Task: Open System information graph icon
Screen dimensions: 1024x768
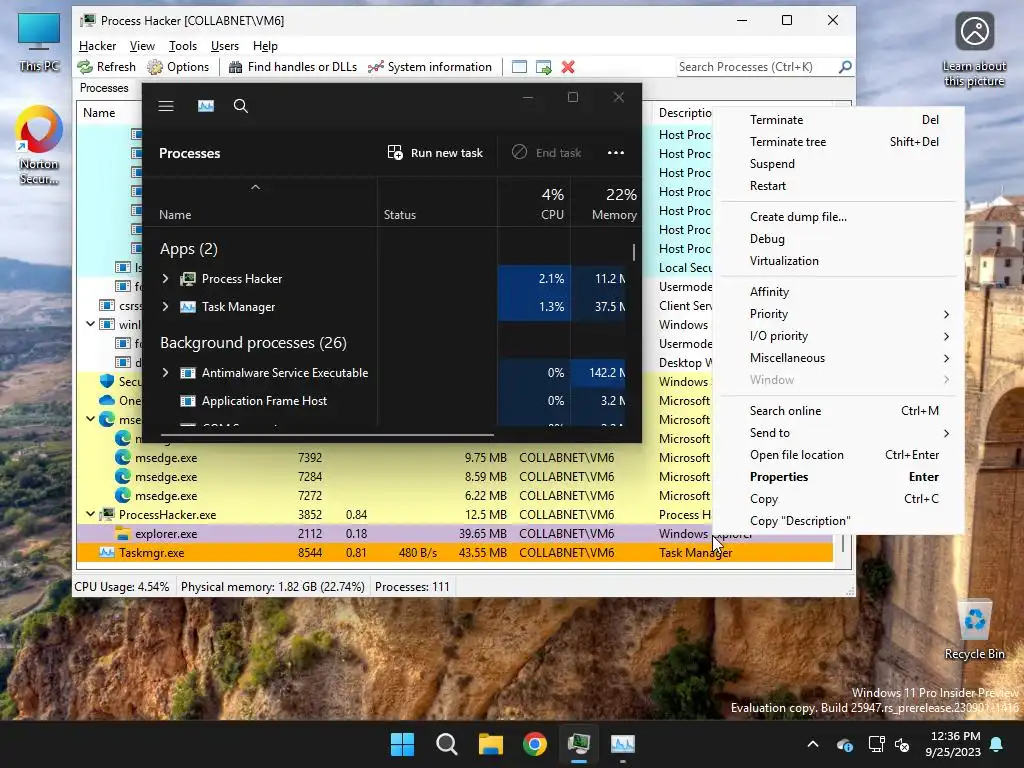Action: [x=376, y=67]
